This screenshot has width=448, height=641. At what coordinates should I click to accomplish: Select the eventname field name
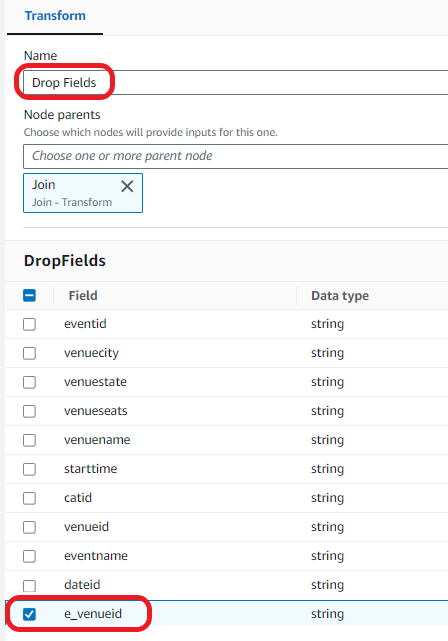pyautogui.click(x=96, y=556)
